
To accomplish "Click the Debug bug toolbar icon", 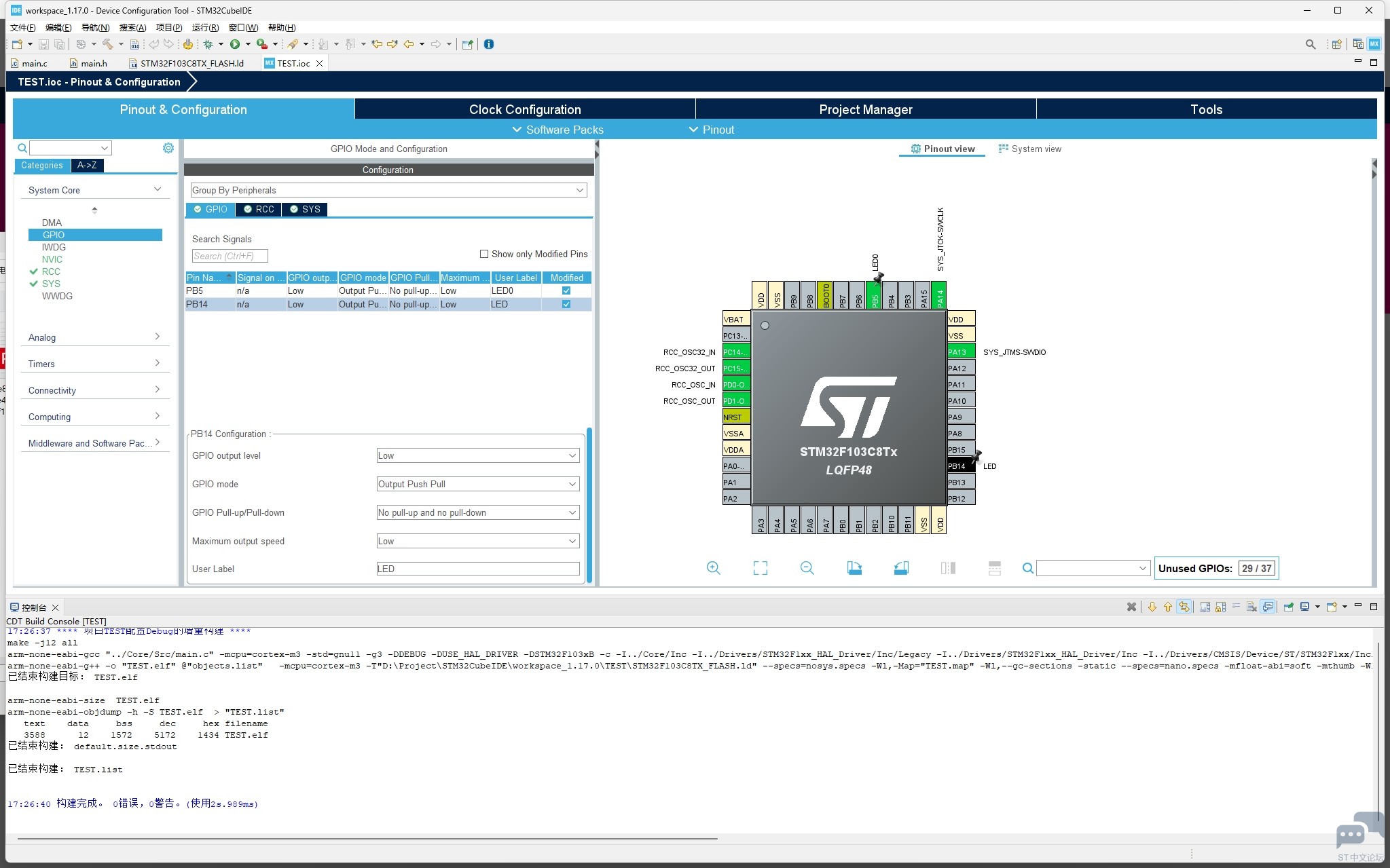I will tap(208, 44).
